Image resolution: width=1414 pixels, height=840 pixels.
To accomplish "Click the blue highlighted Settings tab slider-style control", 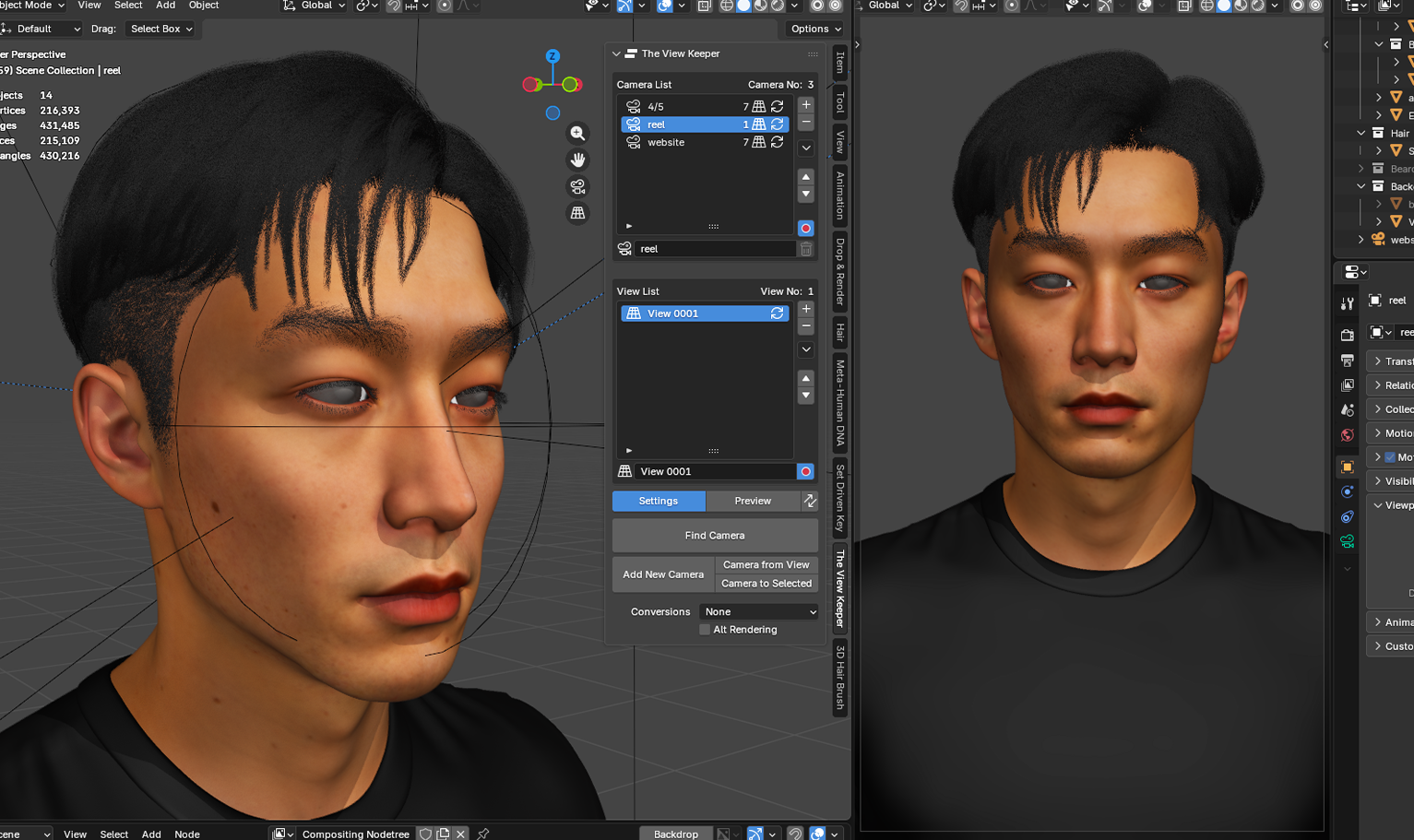I will (658, 501).
